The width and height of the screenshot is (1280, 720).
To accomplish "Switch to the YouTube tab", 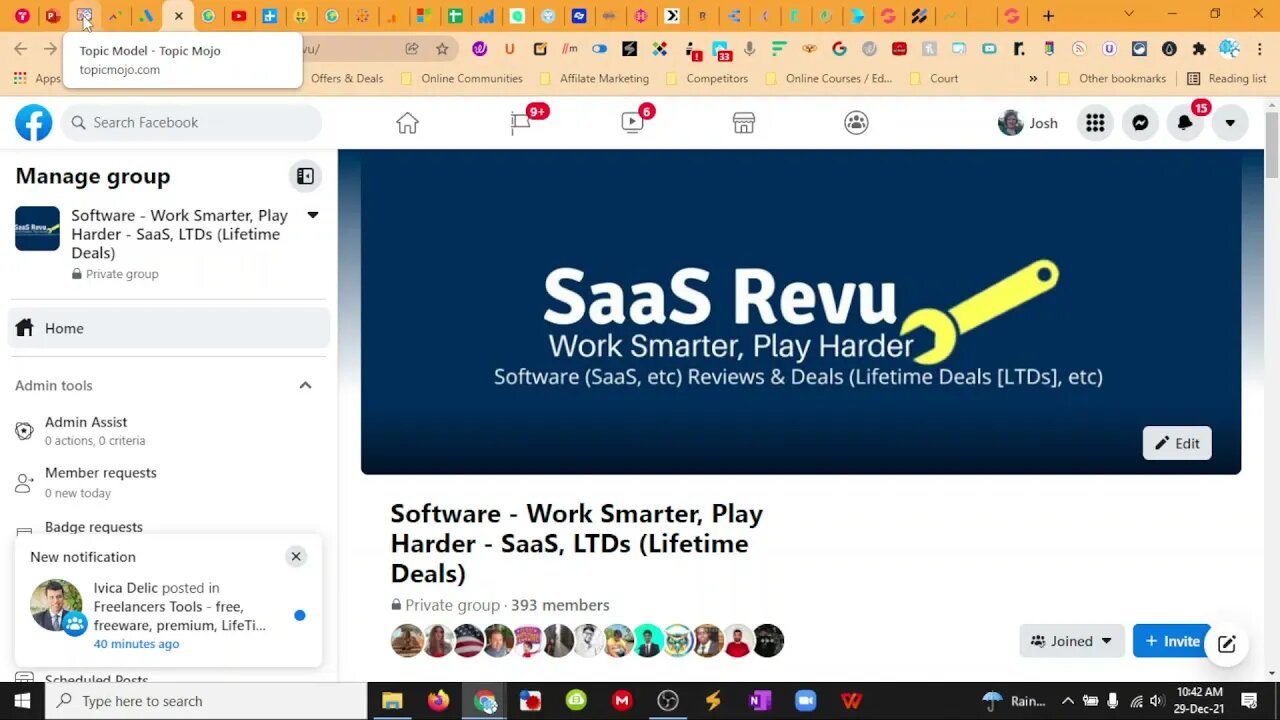I will pos(239,16).
